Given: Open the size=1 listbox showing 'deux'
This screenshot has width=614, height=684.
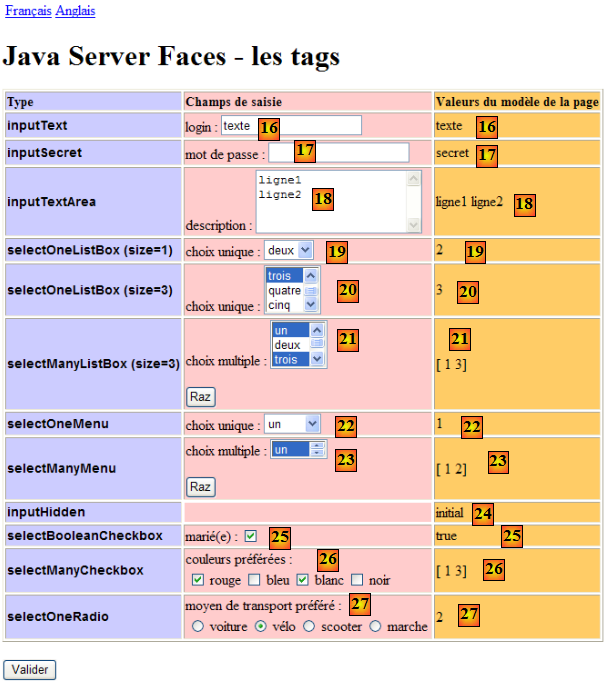Looking at the screenshot, I should tap(289, 250).
